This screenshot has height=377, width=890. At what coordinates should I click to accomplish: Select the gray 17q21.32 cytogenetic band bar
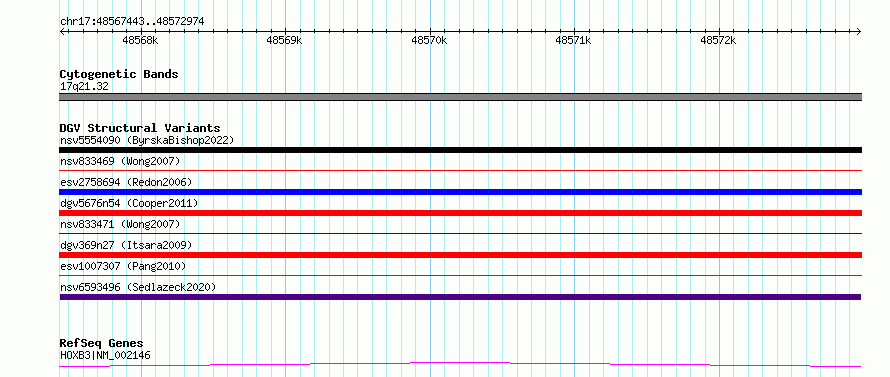click(460, 97)
